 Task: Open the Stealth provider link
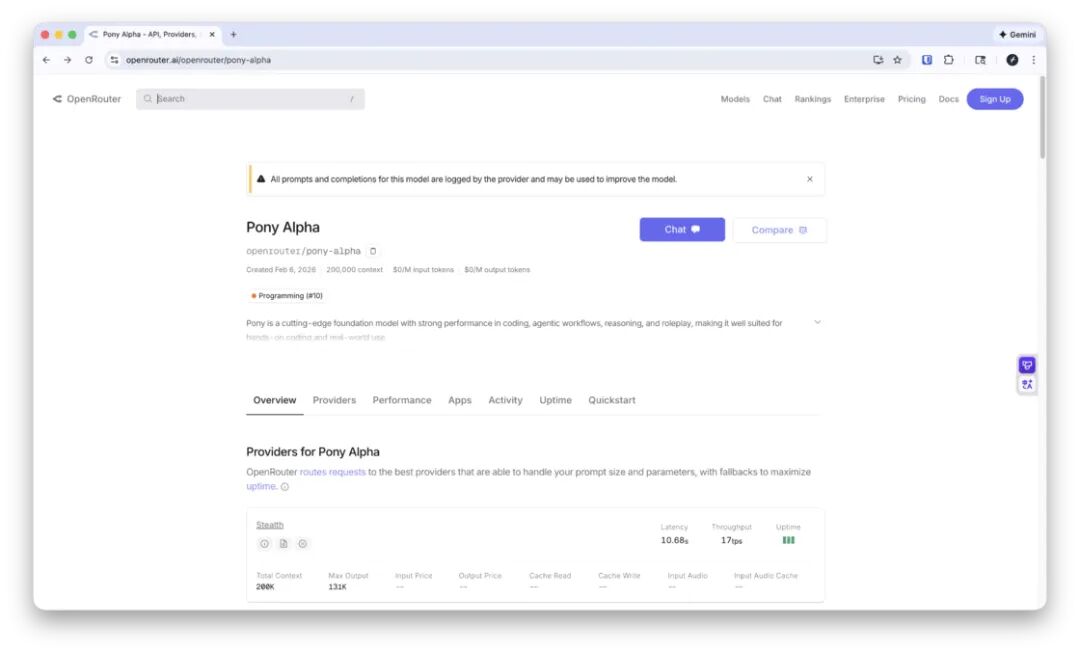[x=269, y=525]
